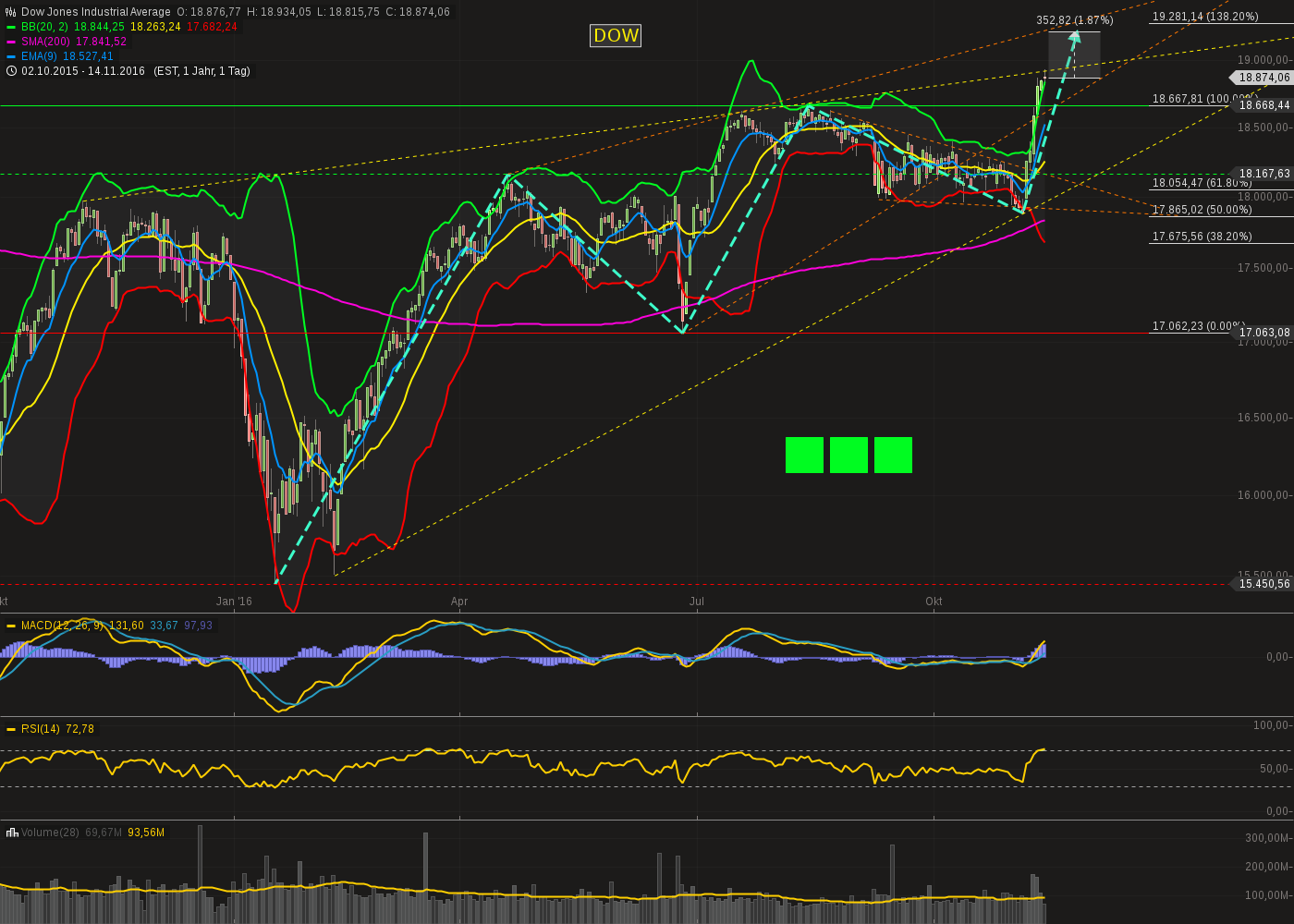Click upper Bollinger value 18.844,25

point(100,27)
